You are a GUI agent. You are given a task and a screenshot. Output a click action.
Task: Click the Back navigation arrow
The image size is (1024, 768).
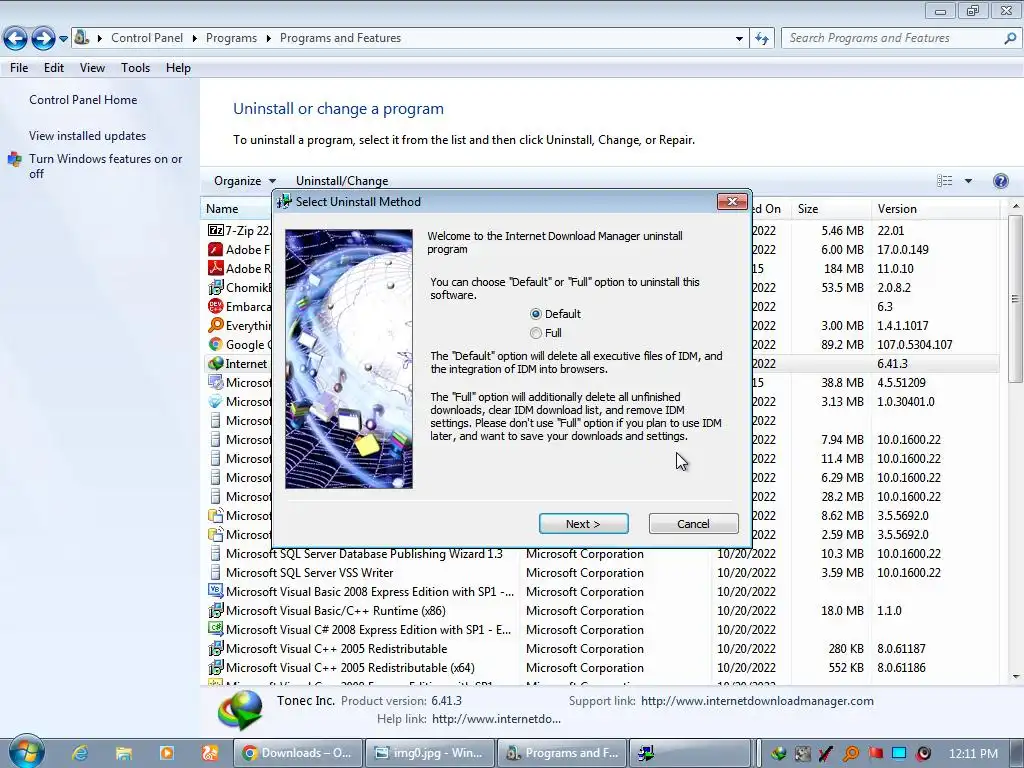[x=16, y=39]
